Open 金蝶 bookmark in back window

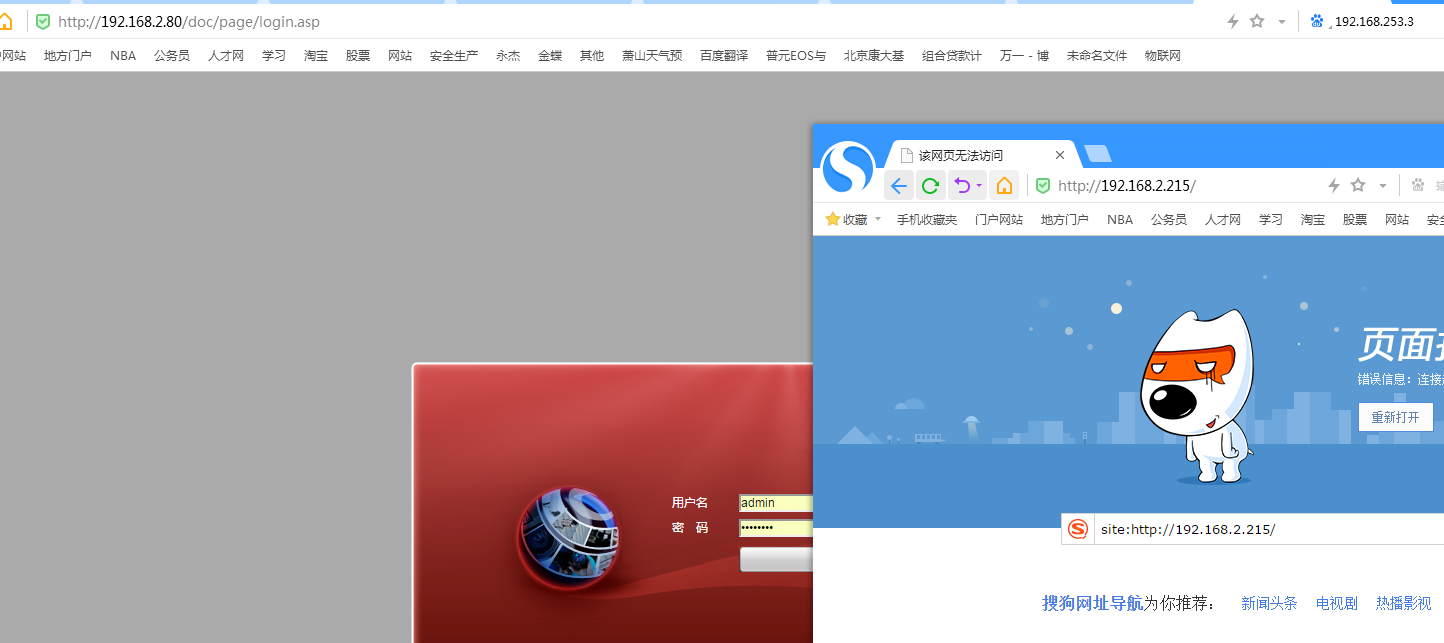(x=550, y=56)
